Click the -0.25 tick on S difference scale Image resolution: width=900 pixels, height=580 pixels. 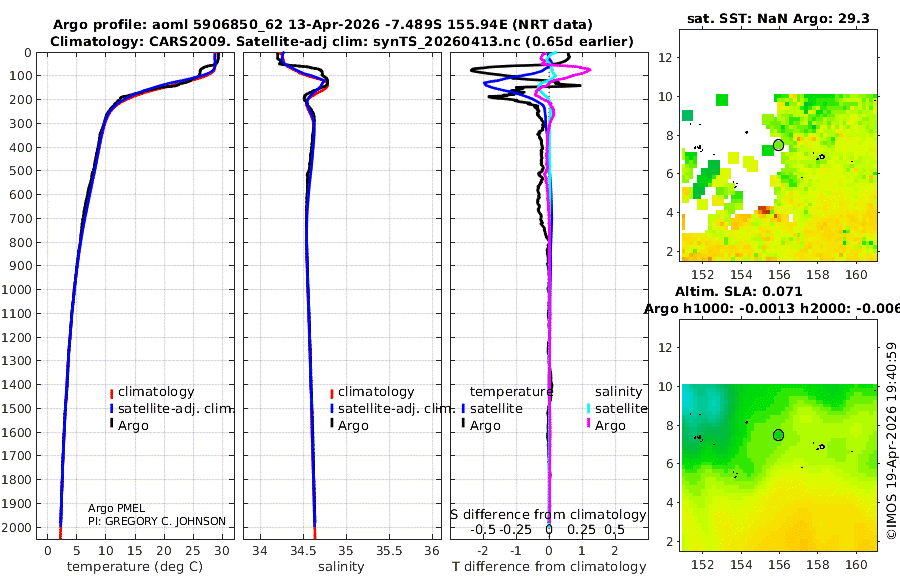pos(515,529)
